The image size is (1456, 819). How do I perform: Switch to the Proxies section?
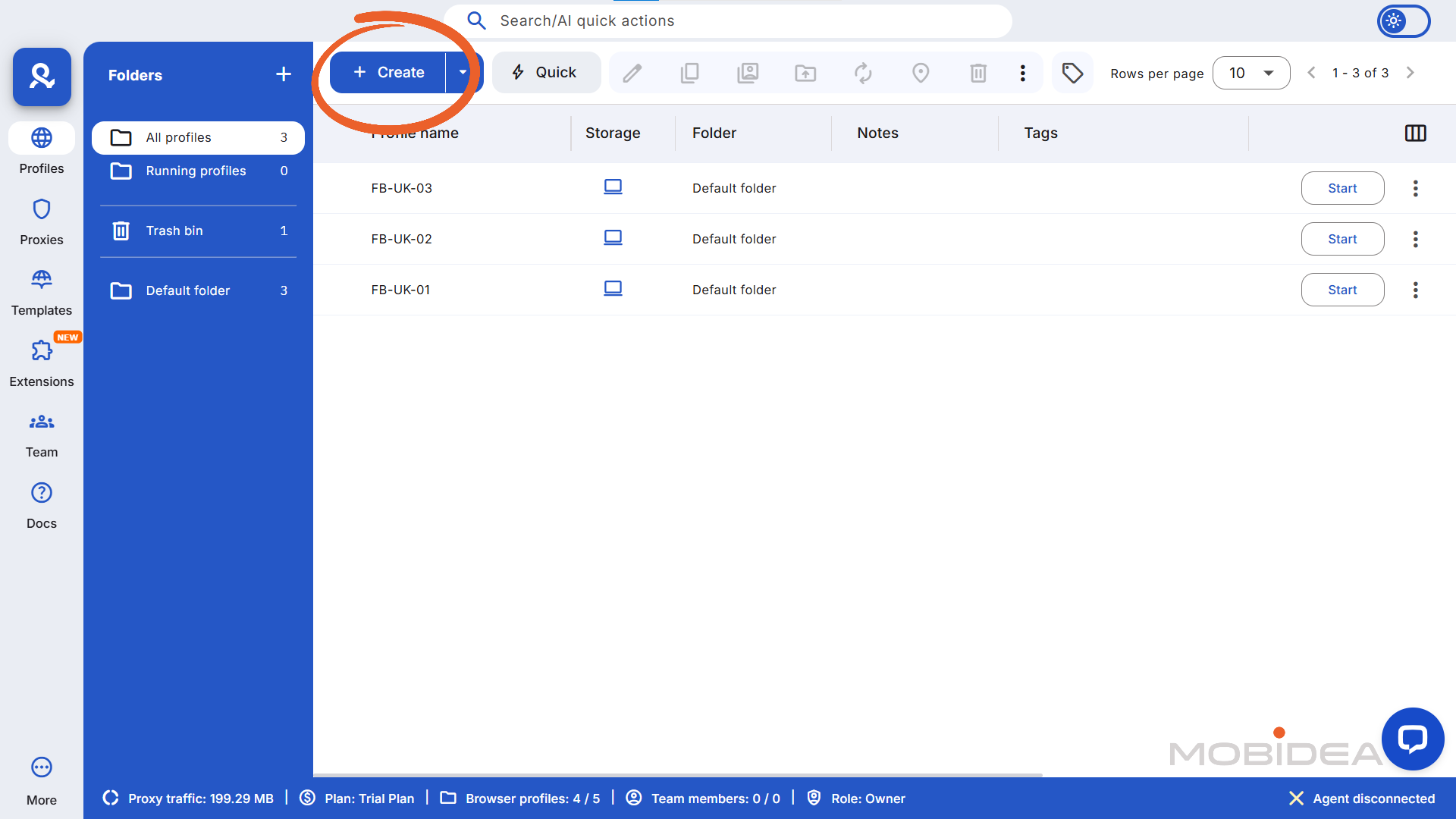coord(42,221)
